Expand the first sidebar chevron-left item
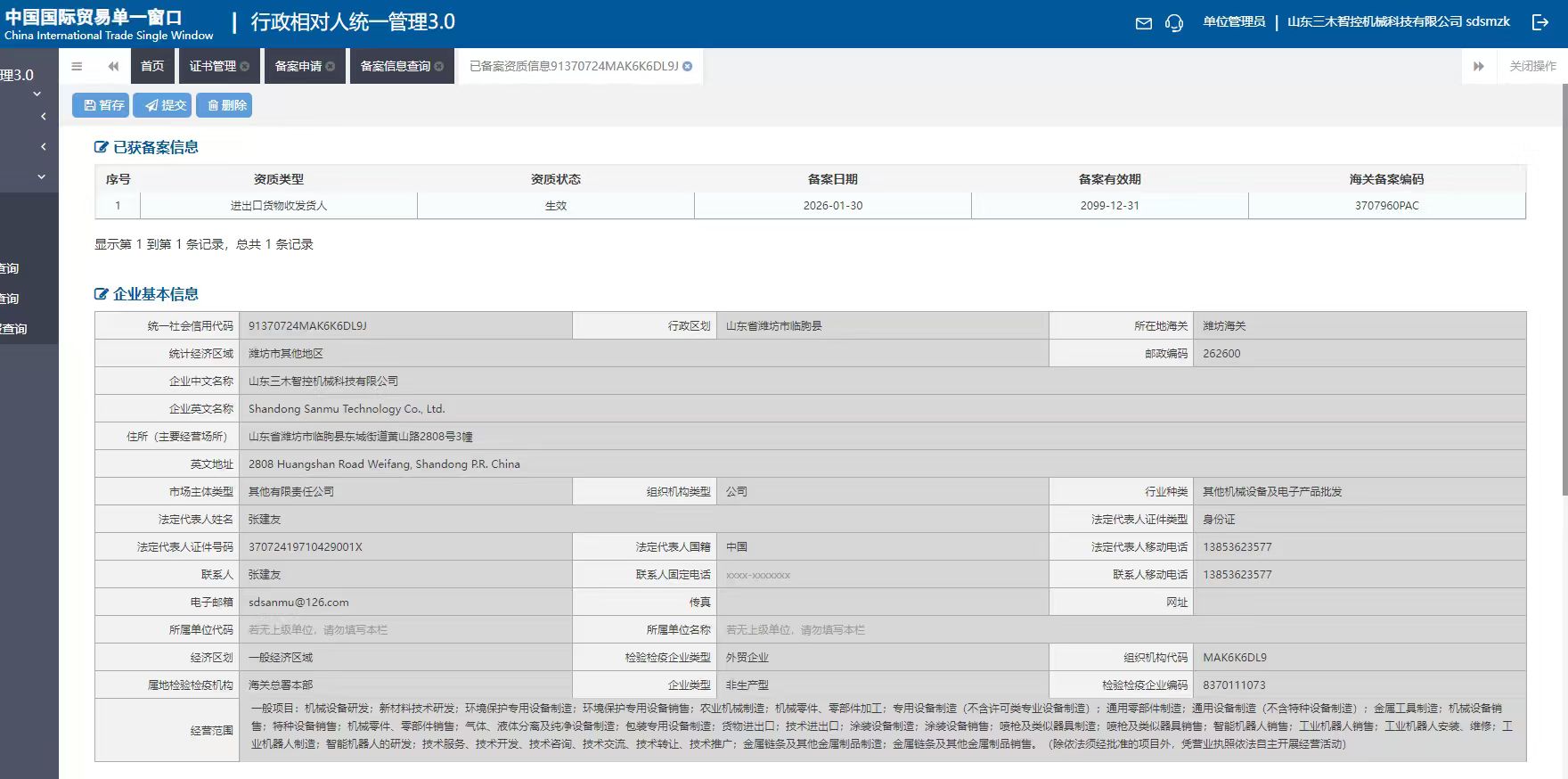Screen dimensions: 1568x779 pyautogui.click(x=43, y=117)
